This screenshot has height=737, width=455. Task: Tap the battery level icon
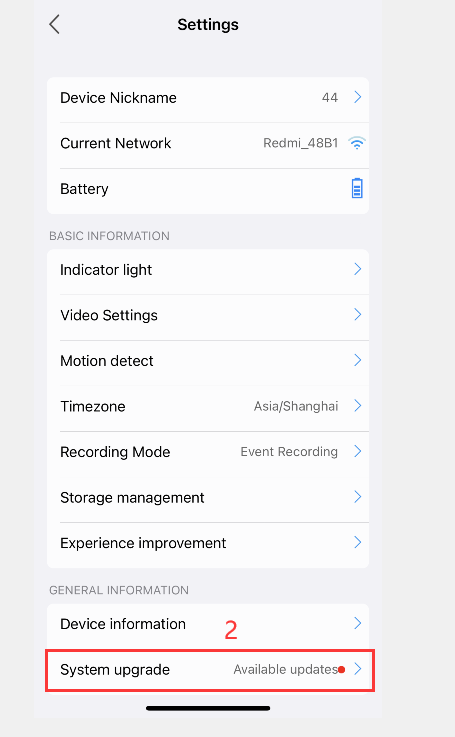pos(357,188)
